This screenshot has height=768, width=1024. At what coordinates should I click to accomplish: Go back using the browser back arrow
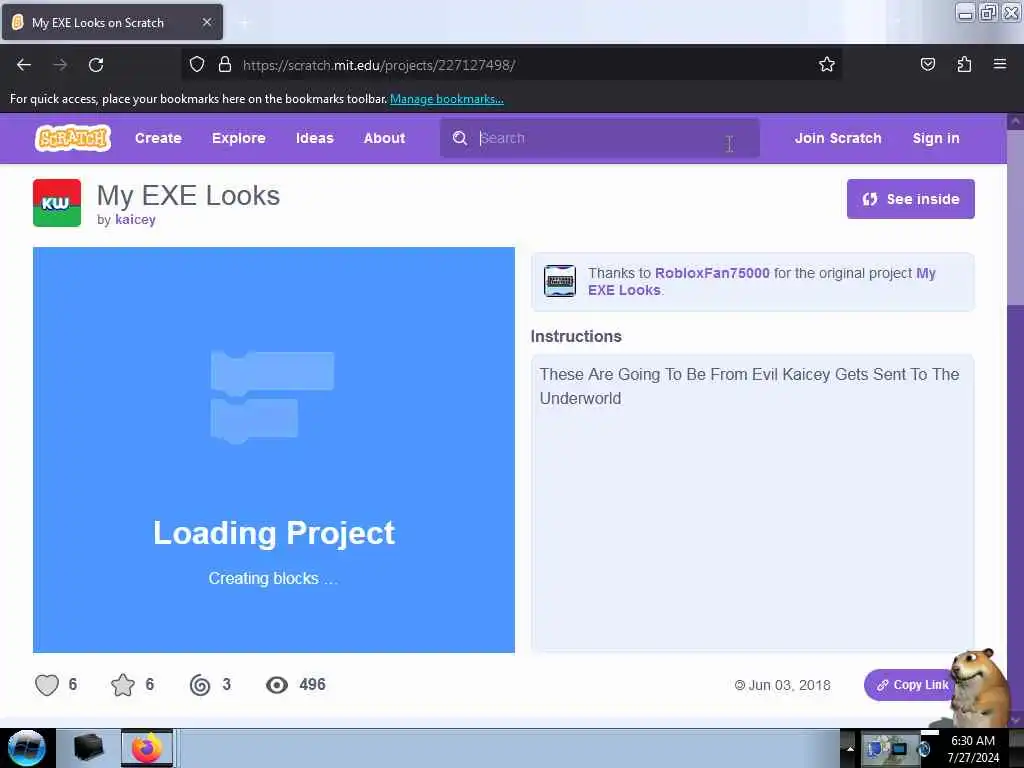coord(24,65)
